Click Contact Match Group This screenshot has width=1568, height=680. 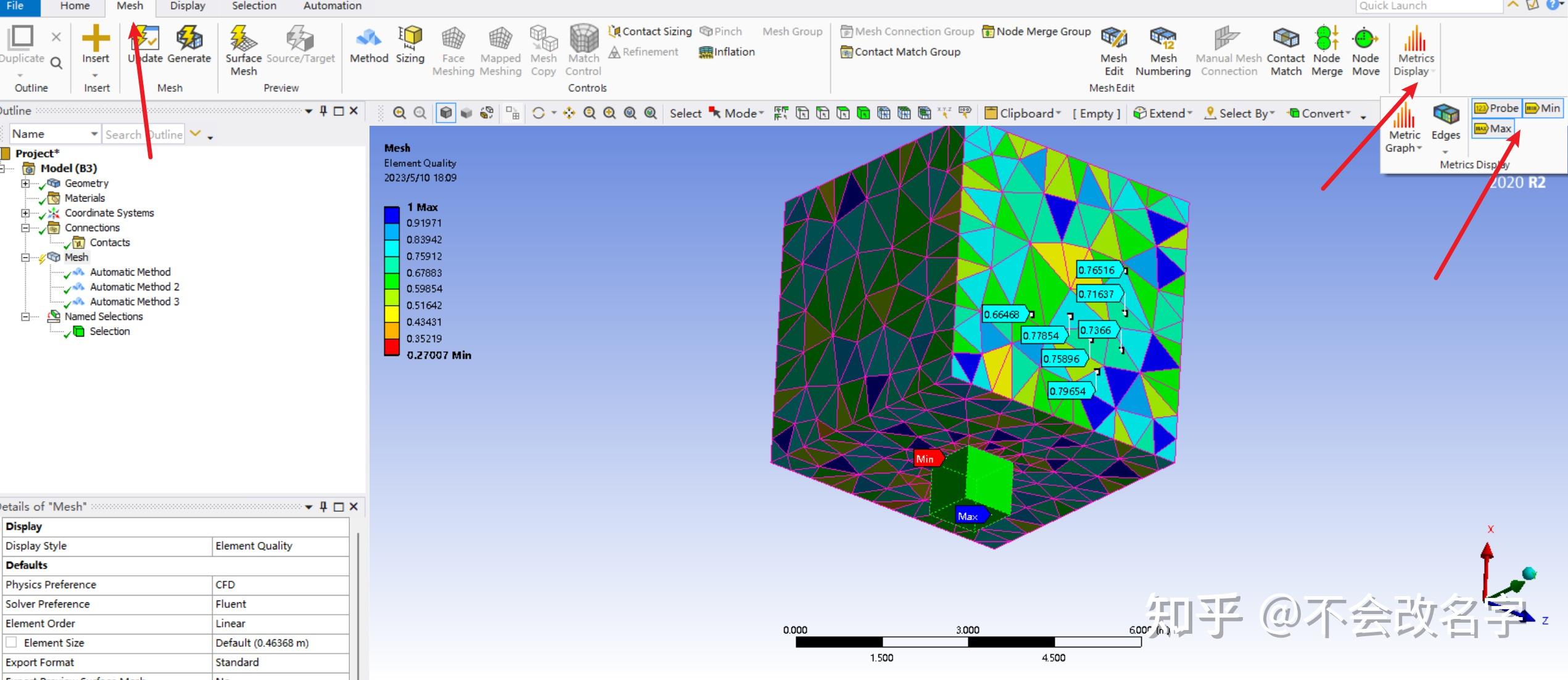901,52
